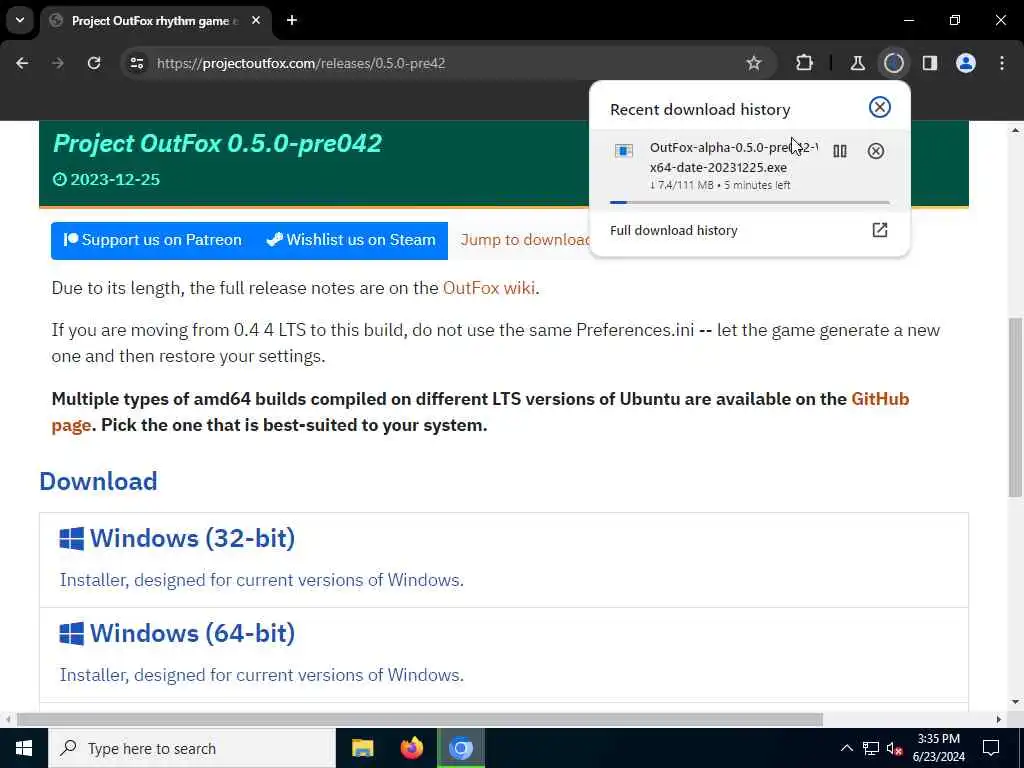Screen dimensions: 1024x768
Task: Pause the OutFox-alpha exe download
Action: click(x=840, y=151)
